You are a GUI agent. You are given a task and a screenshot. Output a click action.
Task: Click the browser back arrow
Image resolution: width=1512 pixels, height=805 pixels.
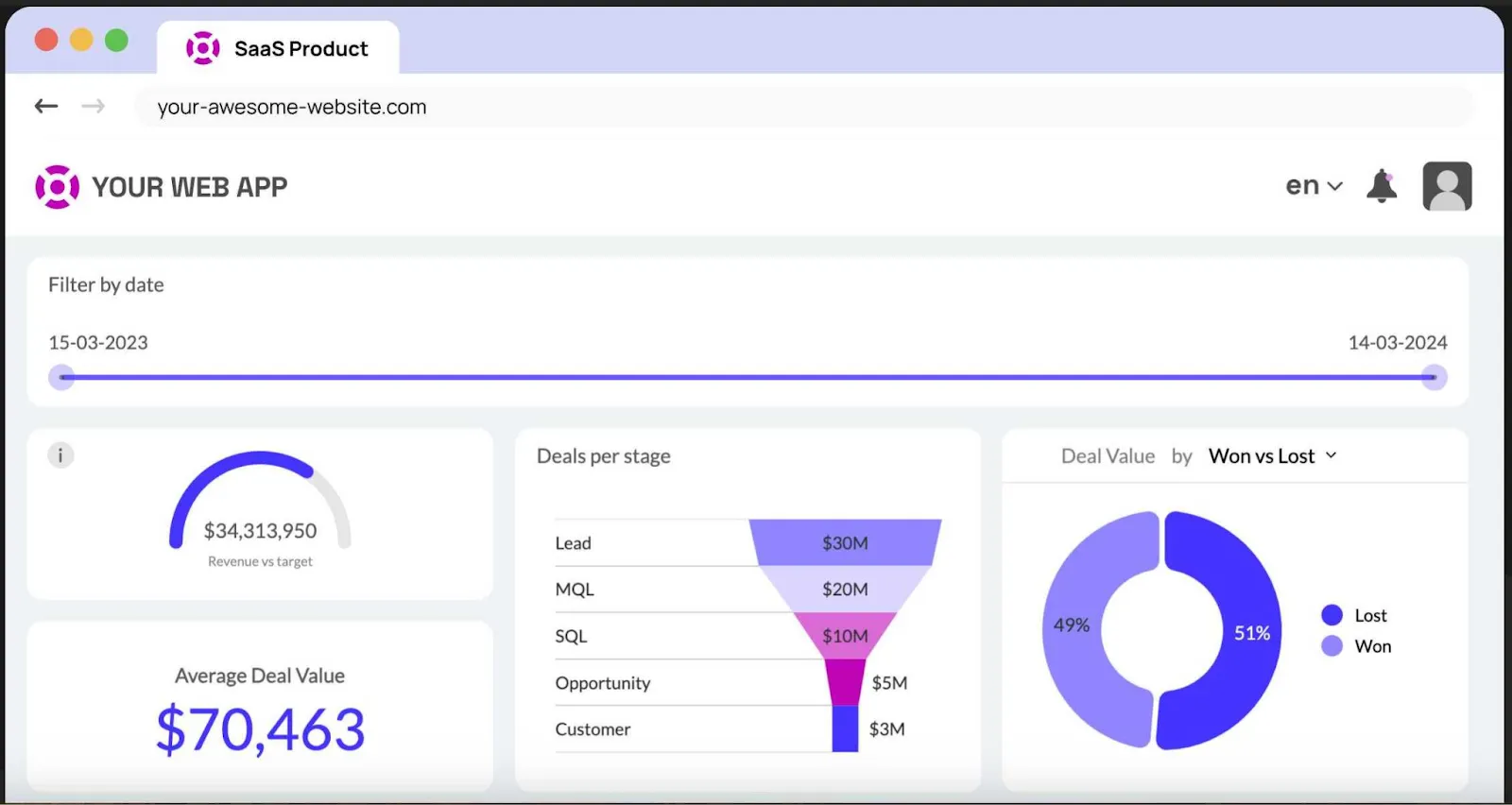click(x=46, y=106)
